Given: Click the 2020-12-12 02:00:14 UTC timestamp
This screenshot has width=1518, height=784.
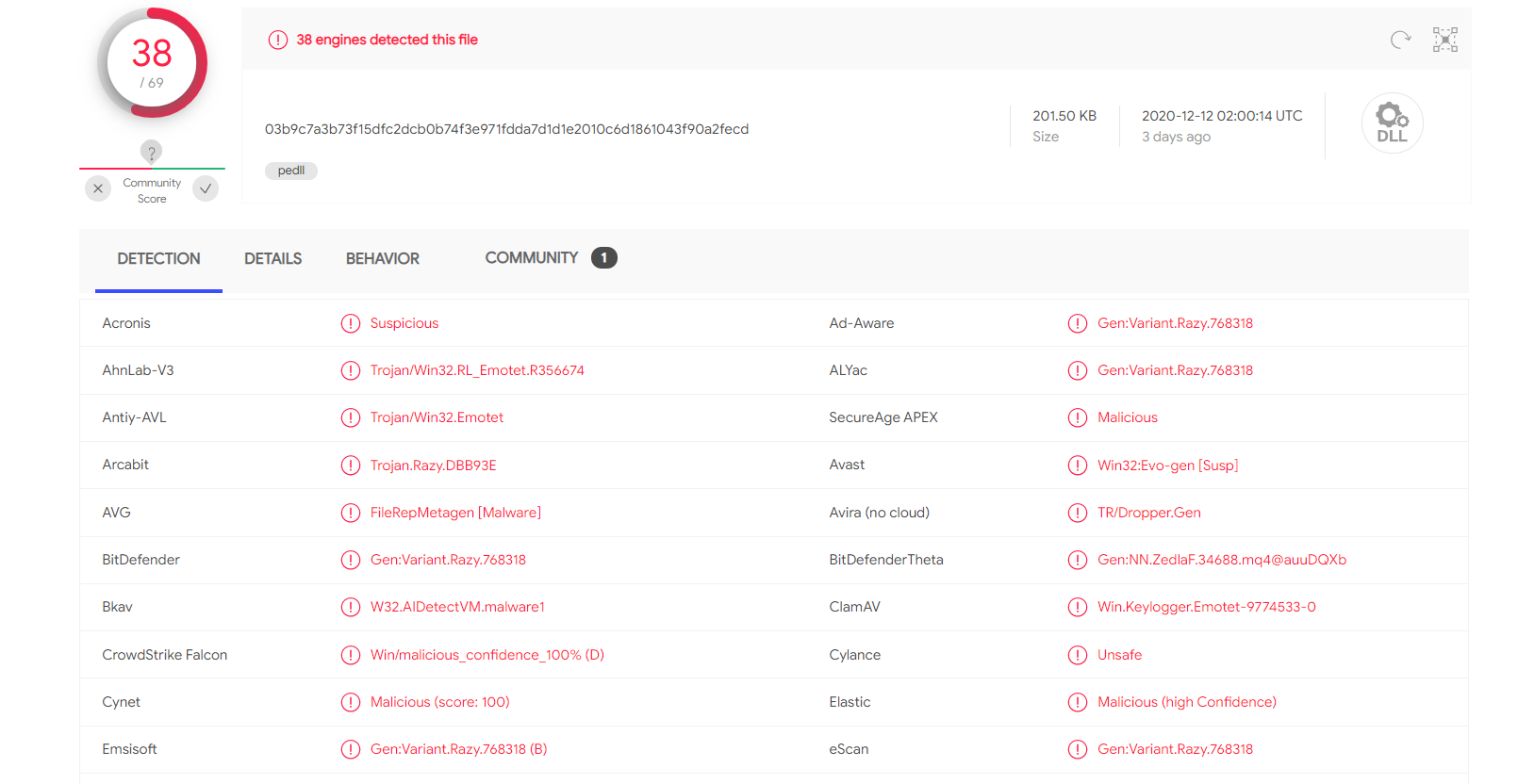Looking at the screenshot, I should [x=1222, y=116].
